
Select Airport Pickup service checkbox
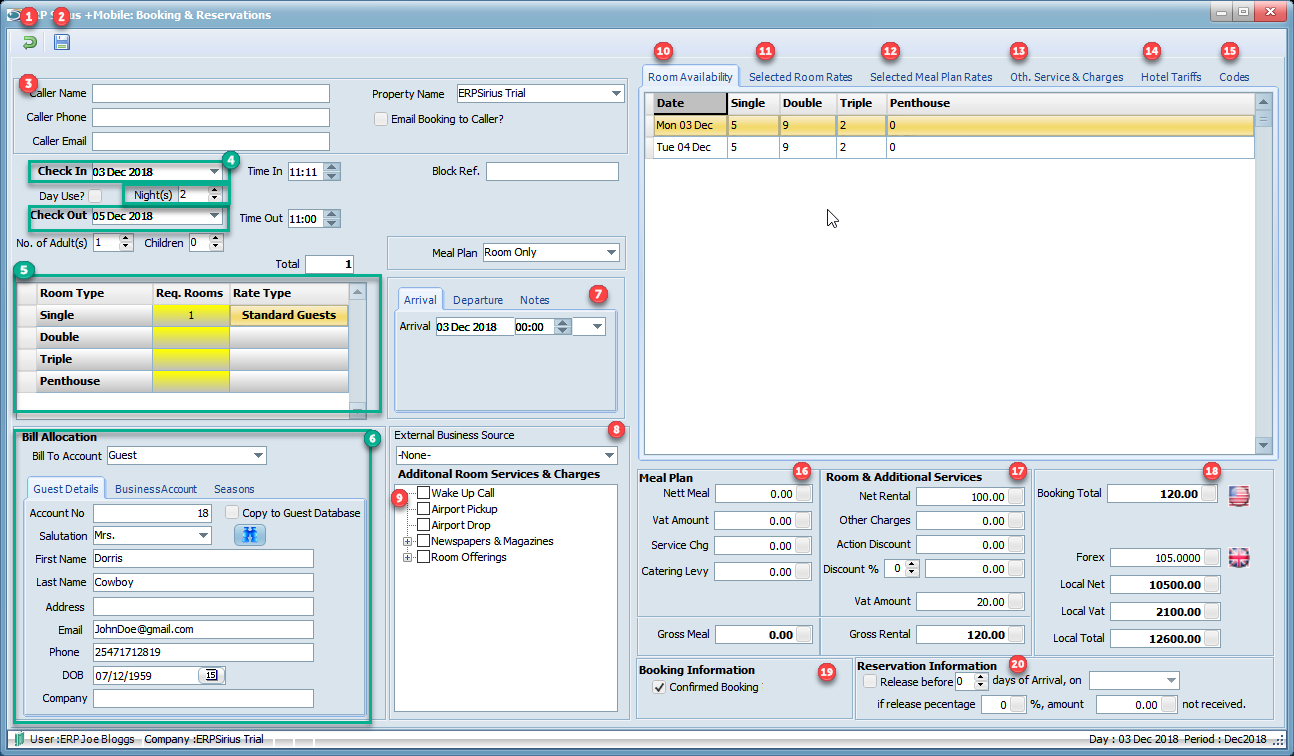click(424, 509)
